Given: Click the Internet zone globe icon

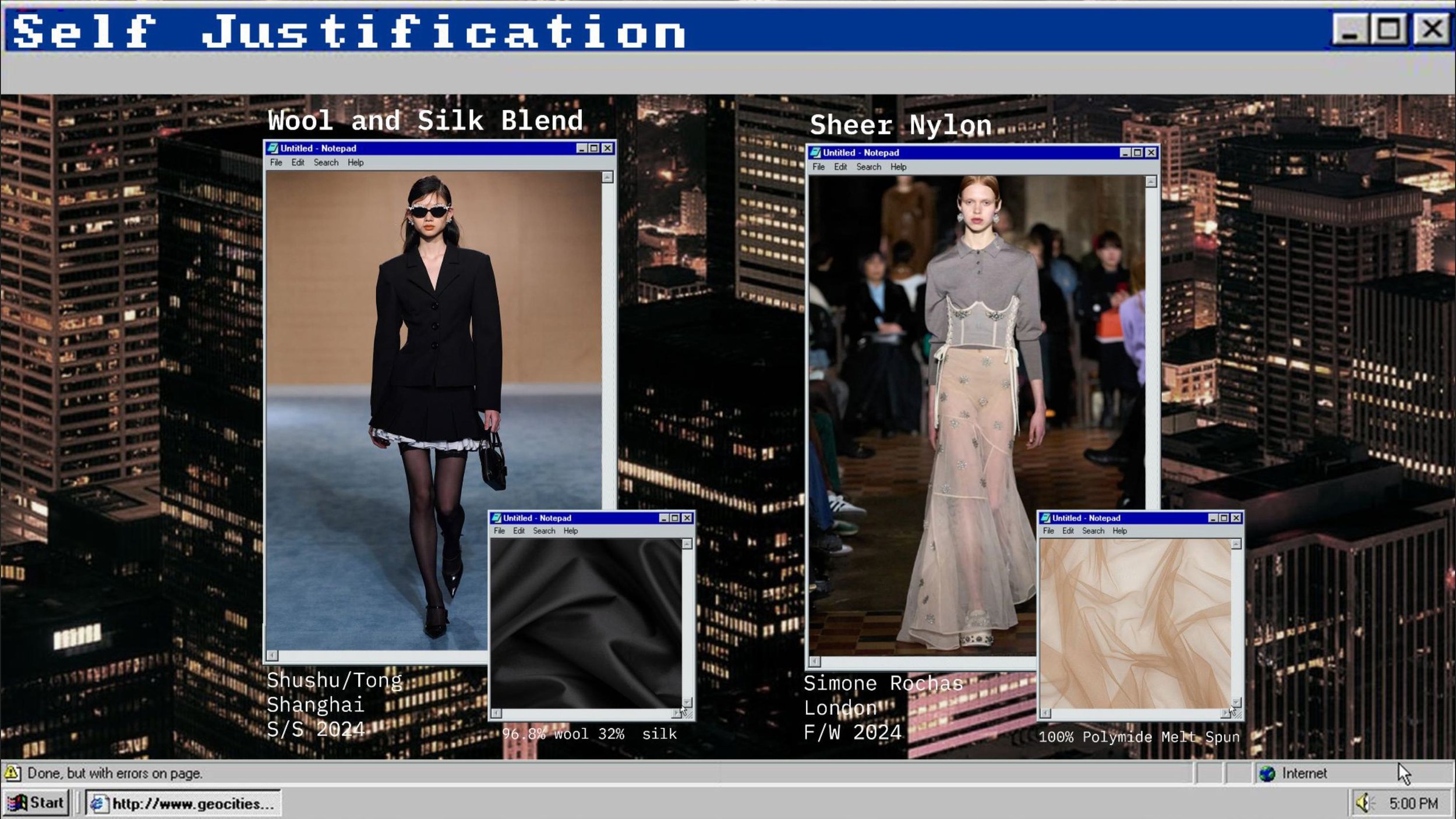Looking at the screenshot, I should click(x=1267, y=774).
